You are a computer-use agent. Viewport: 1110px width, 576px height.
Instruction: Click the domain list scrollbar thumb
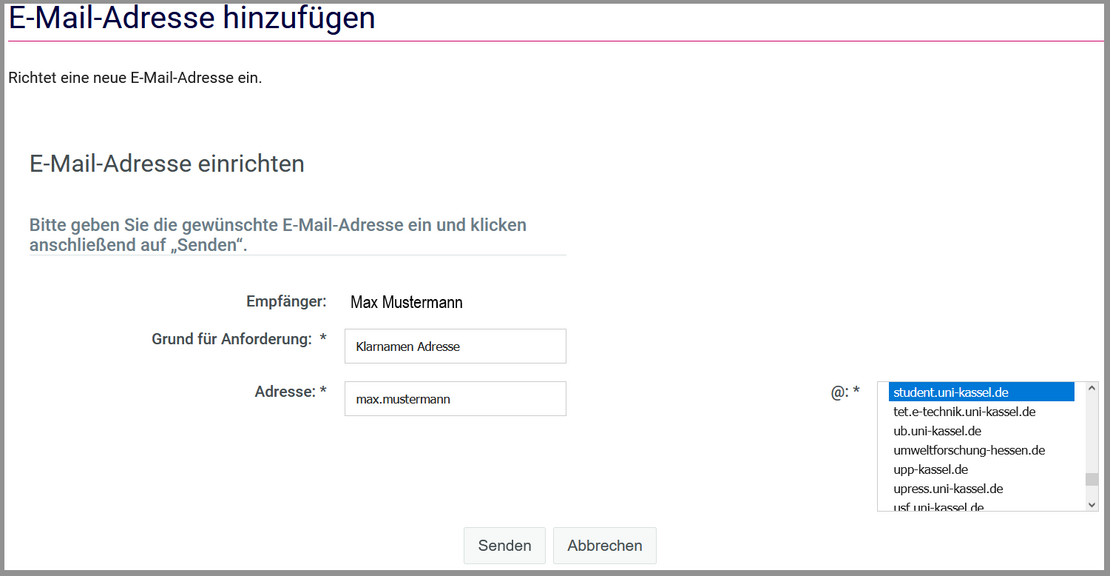click(1092, 479)
